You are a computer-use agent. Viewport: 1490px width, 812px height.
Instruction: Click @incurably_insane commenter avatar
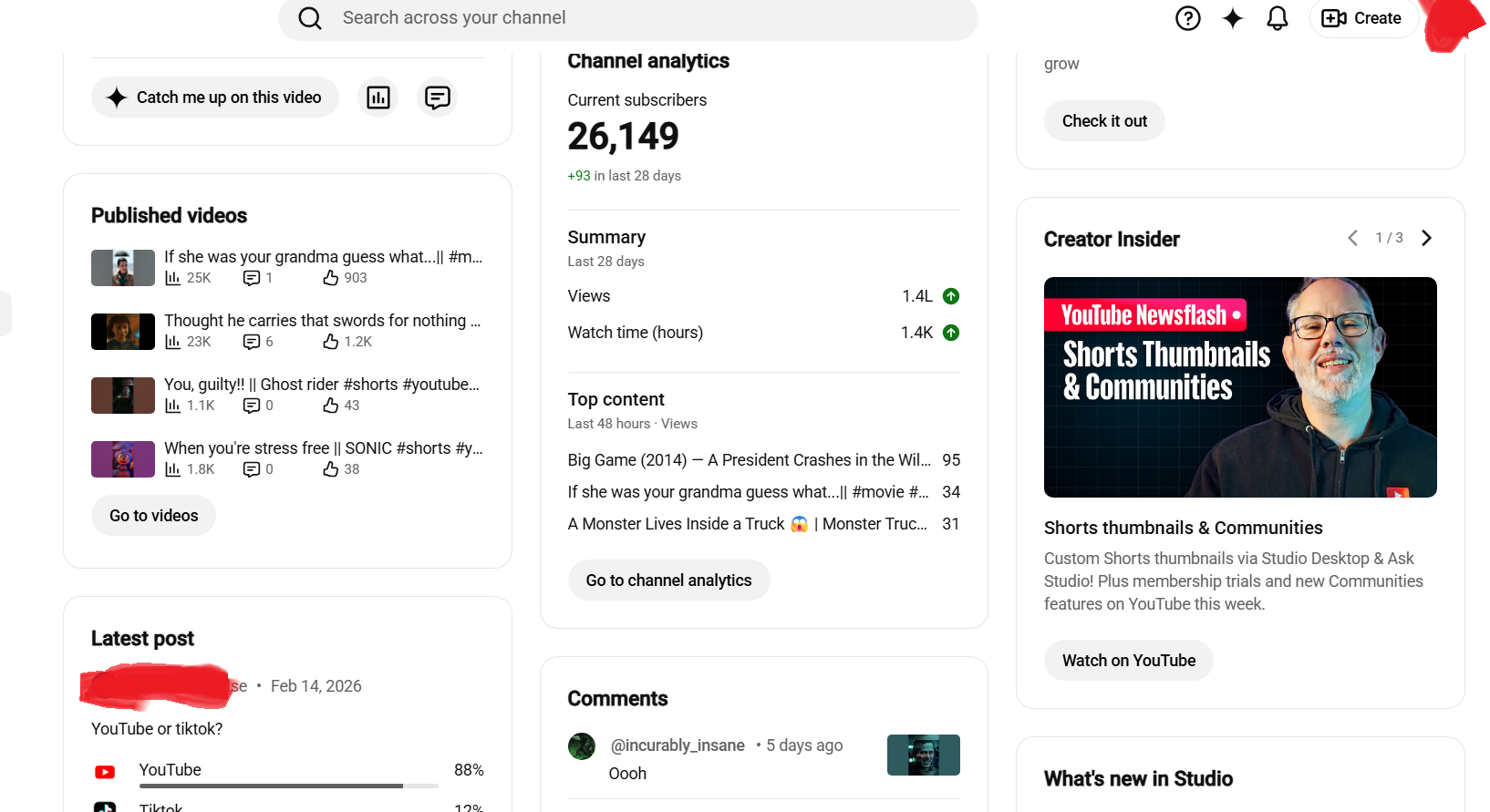(x=582, y=746)
